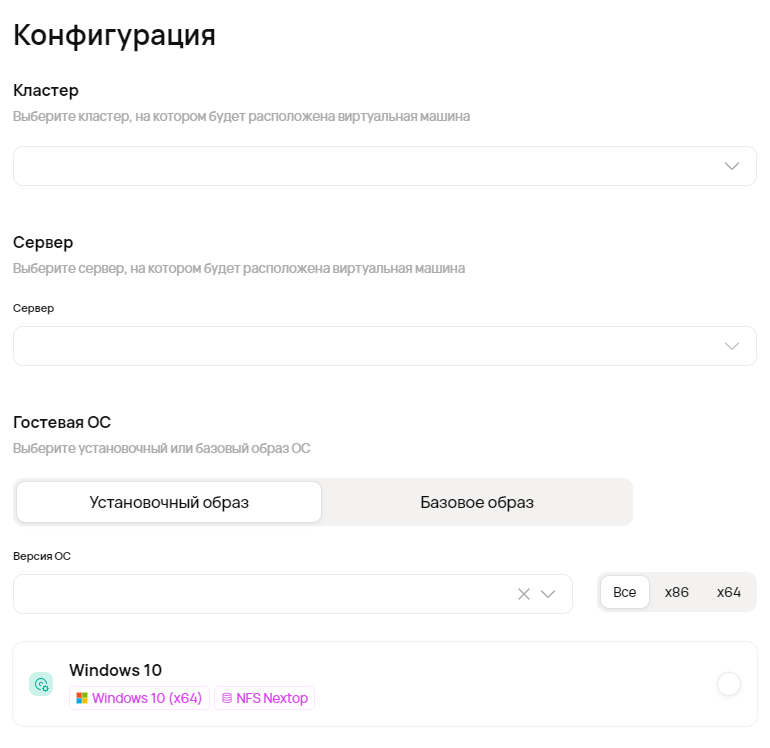Expand the Версия ОС dropdown chevron
The image size is (770, 748).
(x=548, y=594)
